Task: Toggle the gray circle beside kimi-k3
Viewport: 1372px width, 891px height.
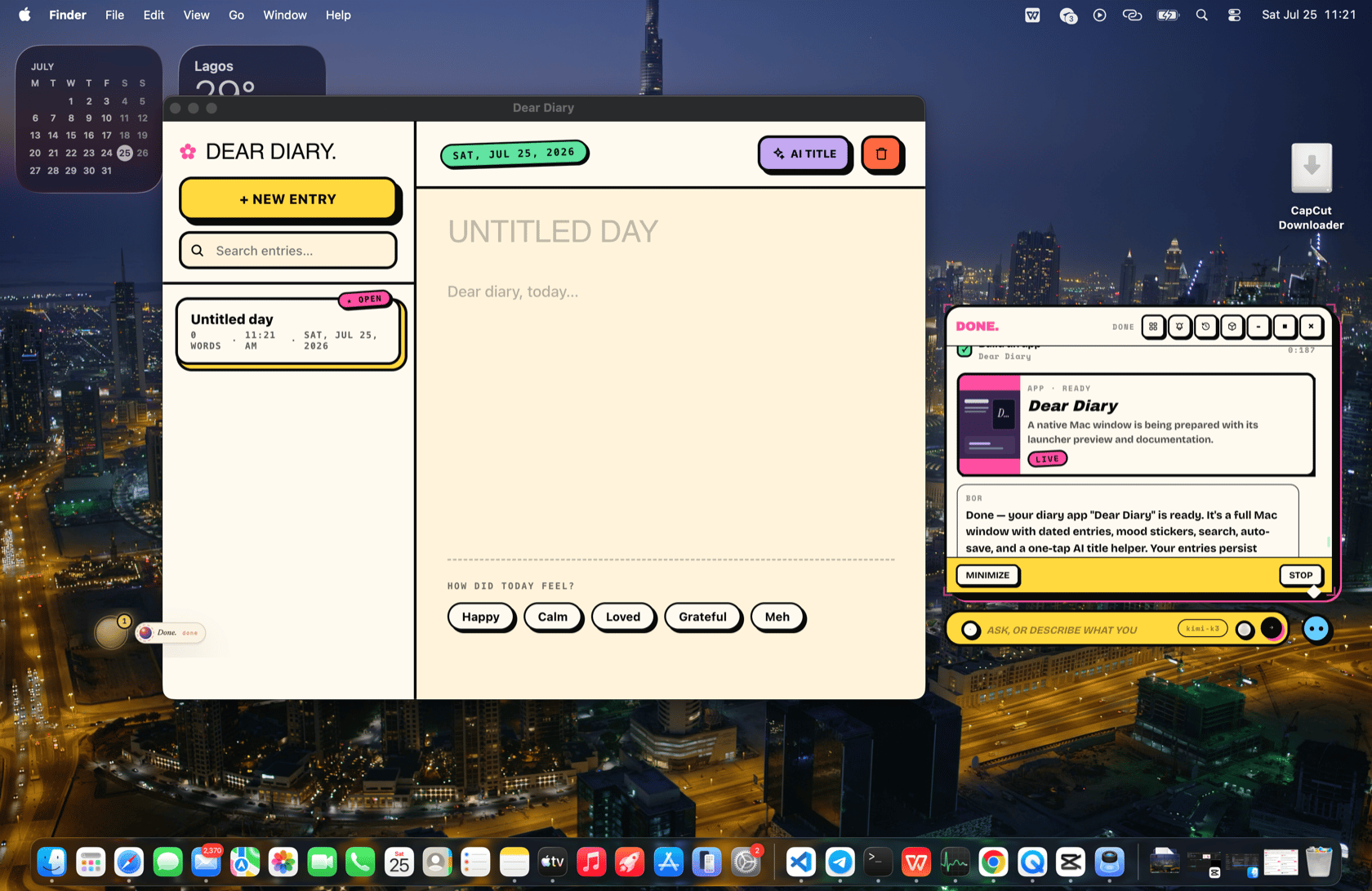Action: [x=1245, y=630]
